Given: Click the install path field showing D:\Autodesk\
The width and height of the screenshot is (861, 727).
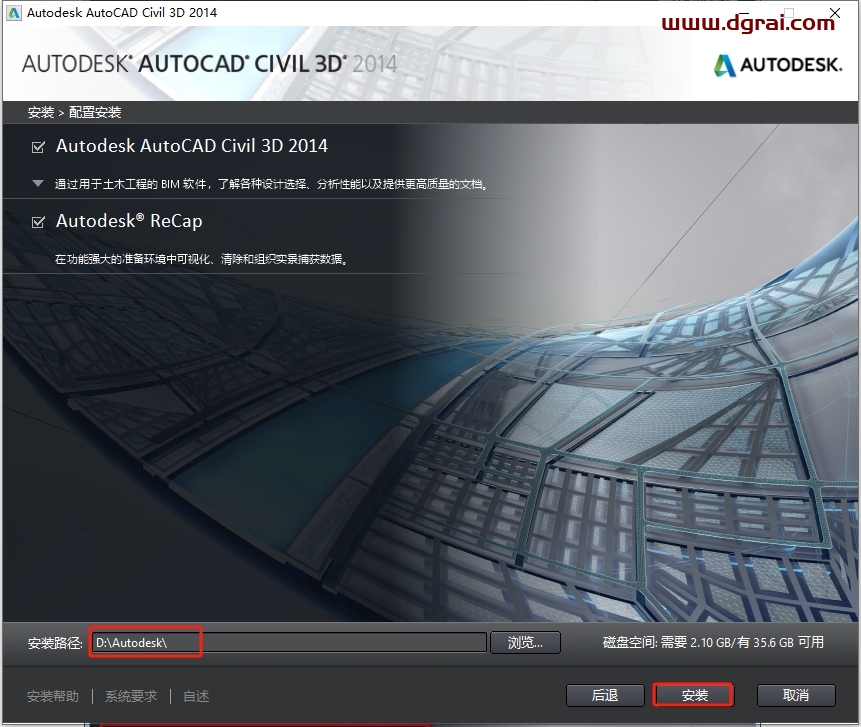Looking at the screenshot, I should pos(289,642).
